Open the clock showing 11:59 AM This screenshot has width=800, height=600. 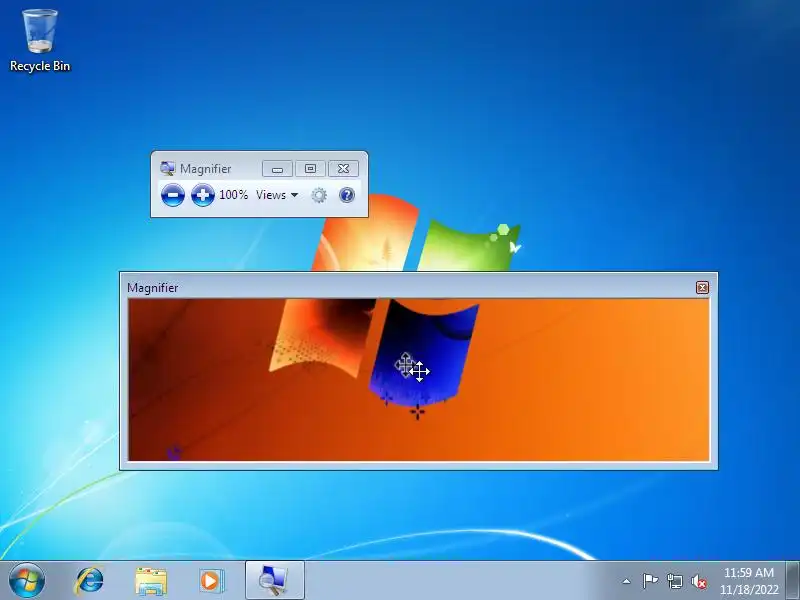click(x=749, y=581)
